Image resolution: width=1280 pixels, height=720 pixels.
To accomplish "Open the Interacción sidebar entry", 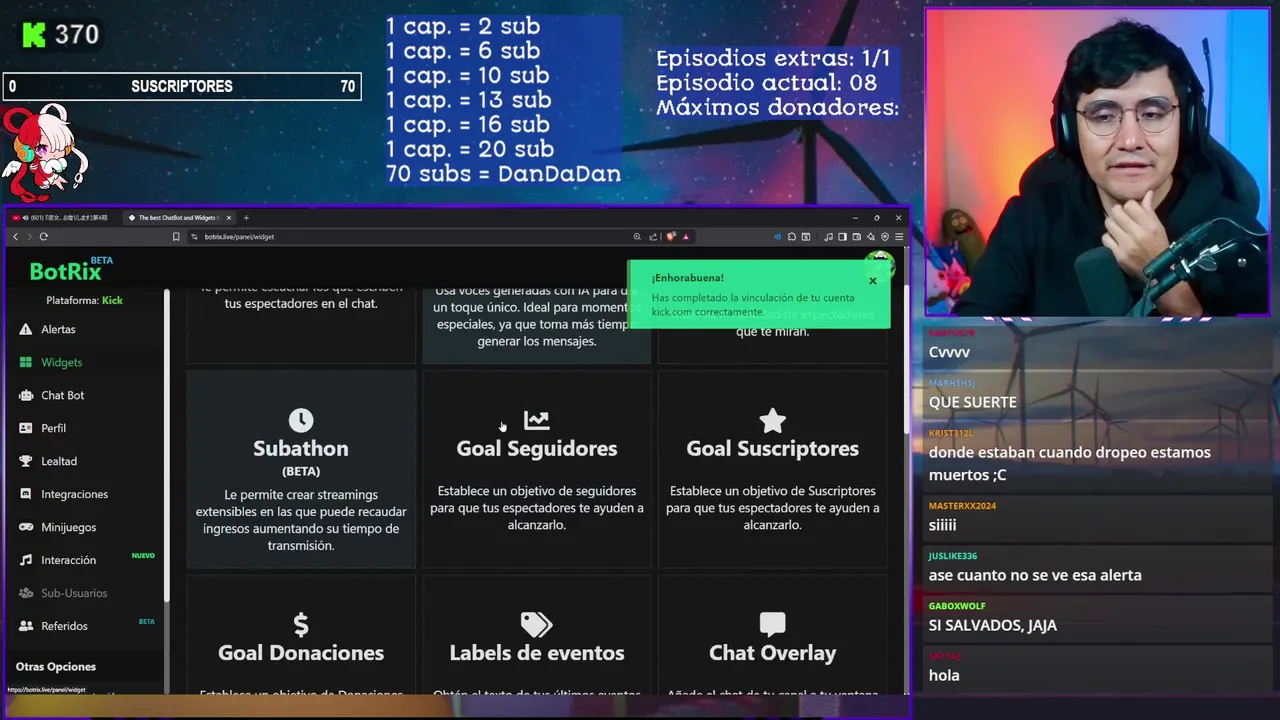I will [x=68, y=560].
